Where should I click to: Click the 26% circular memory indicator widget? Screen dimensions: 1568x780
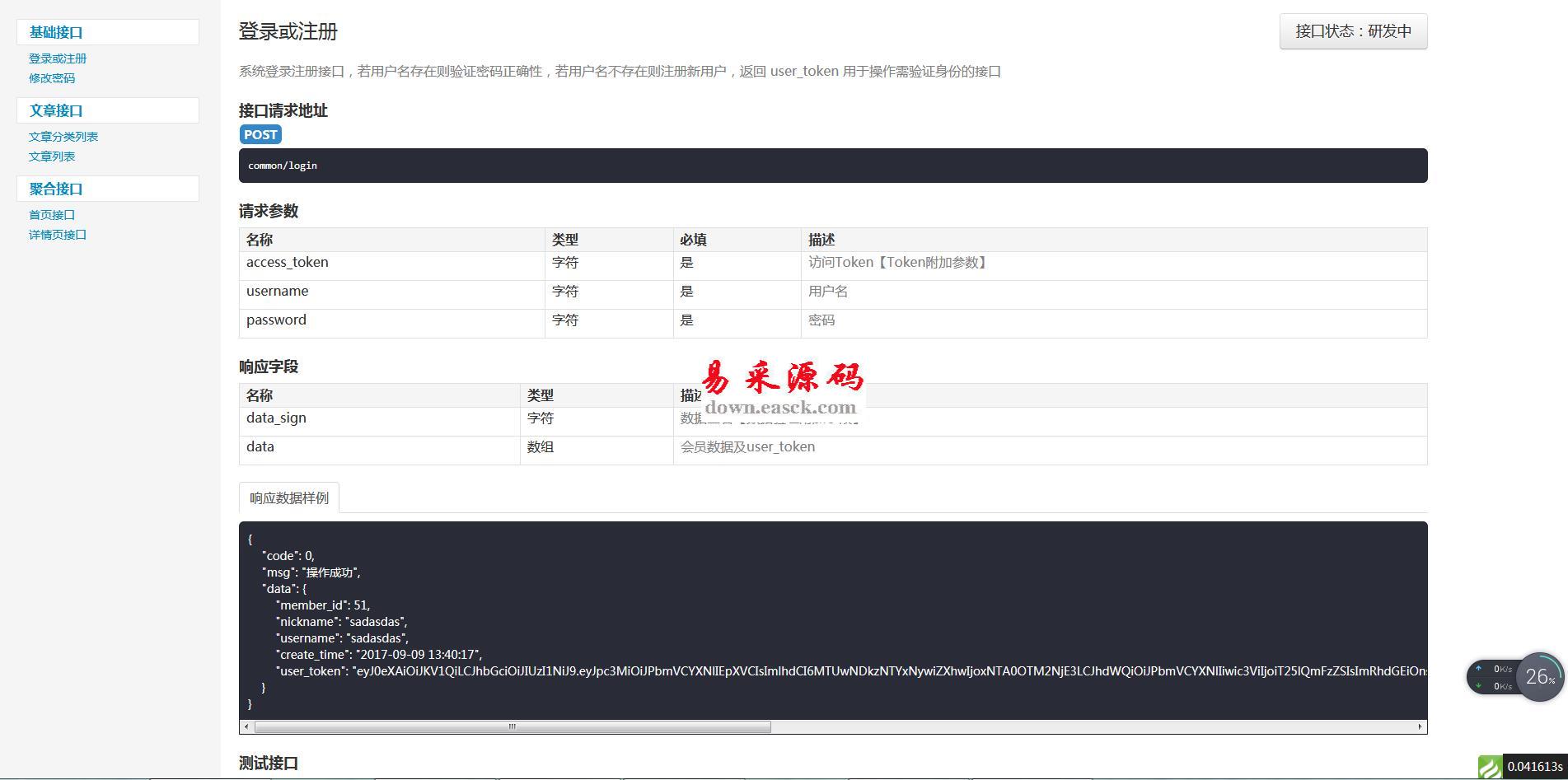pos(1539,677)
